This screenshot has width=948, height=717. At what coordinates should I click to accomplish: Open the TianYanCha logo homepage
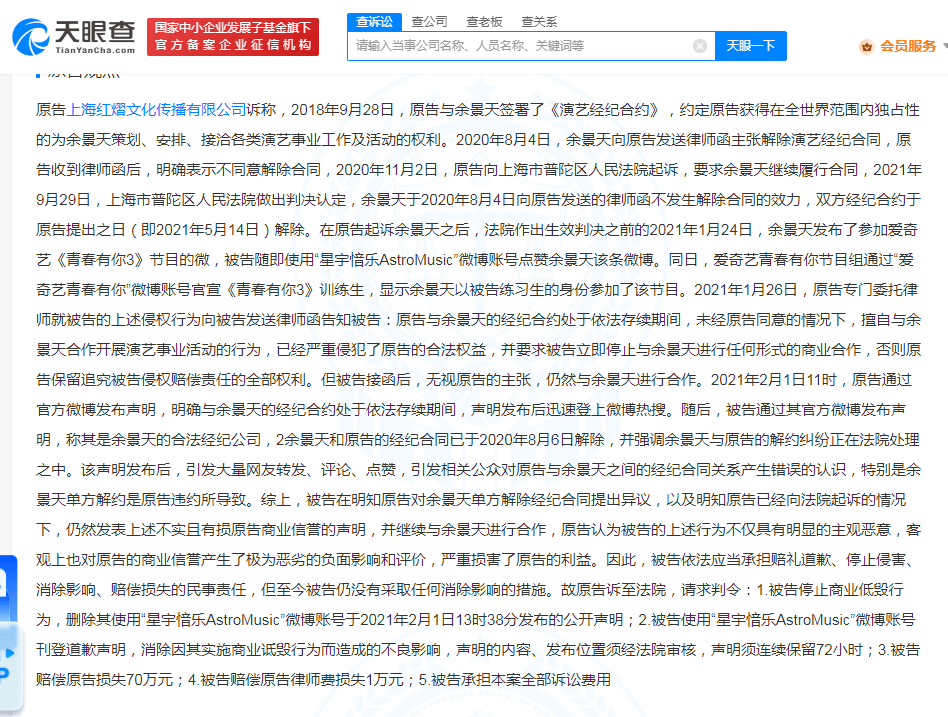74,37
